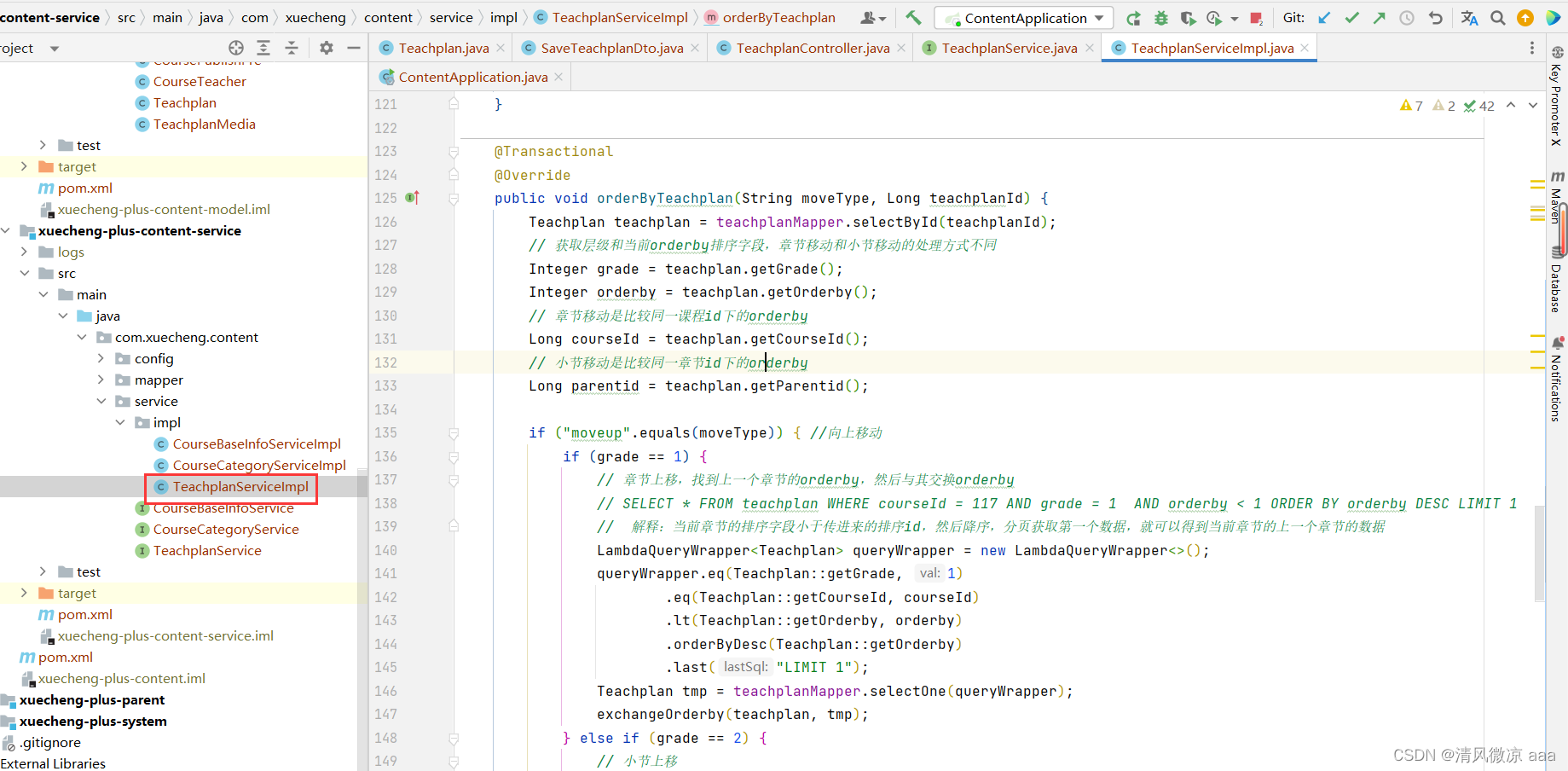Click the colorful plugin logo at toolbar end
Screen dimensions: 1568x771
[1553, 18]
